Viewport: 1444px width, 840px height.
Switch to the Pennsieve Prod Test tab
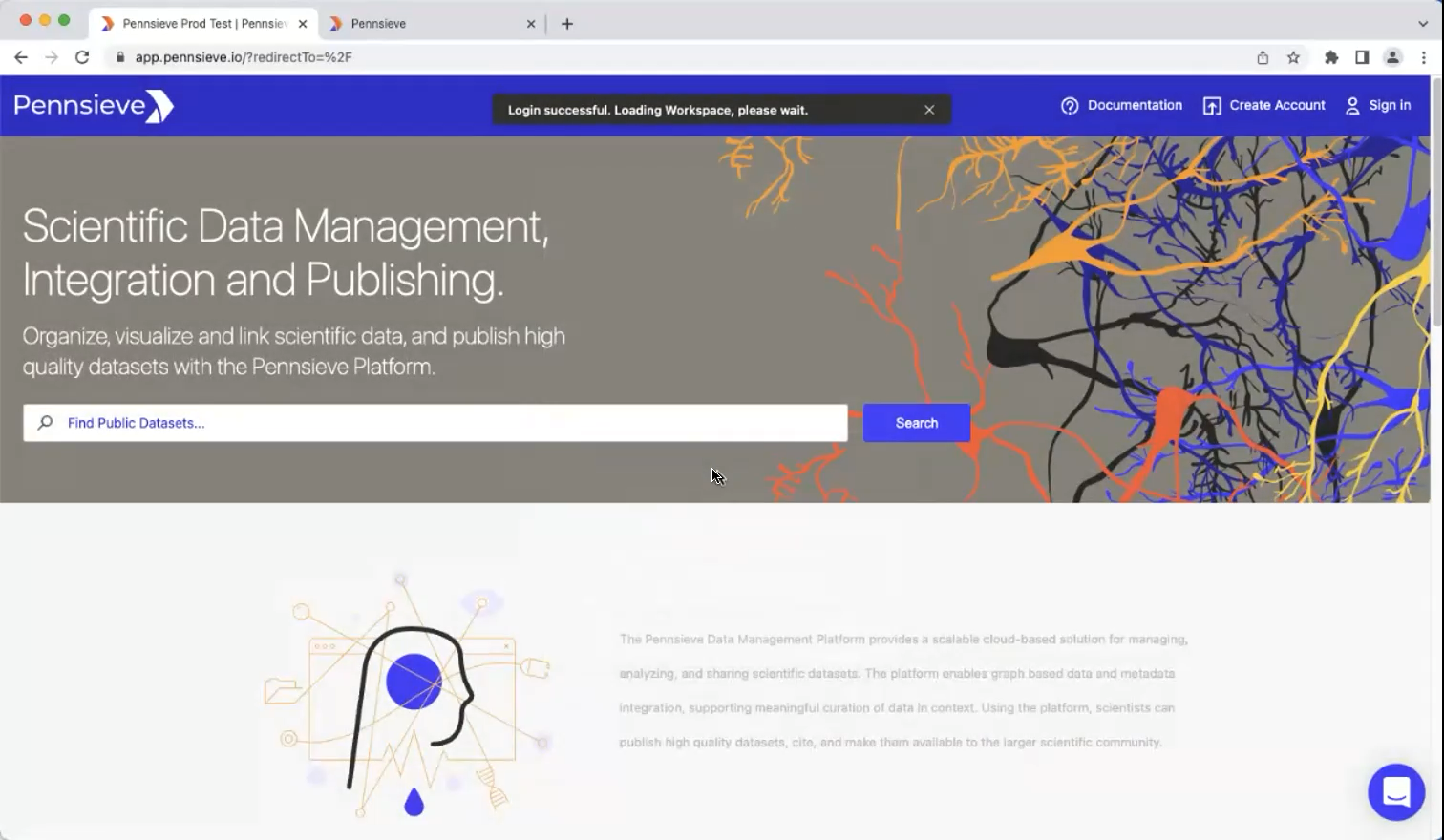point(204,24)
